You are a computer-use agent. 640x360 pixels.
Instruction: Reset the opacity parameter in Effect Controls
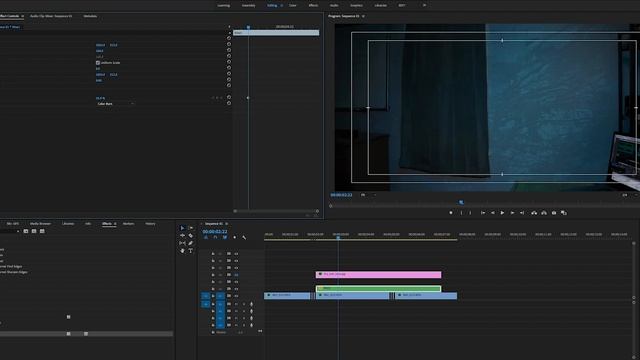229,98
